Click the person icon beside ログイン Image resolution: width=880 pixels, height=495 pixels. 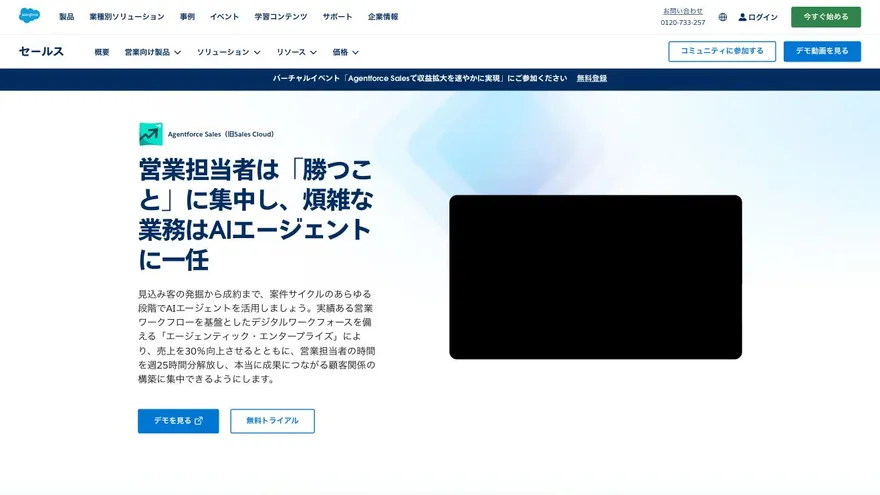click(742, 17)
